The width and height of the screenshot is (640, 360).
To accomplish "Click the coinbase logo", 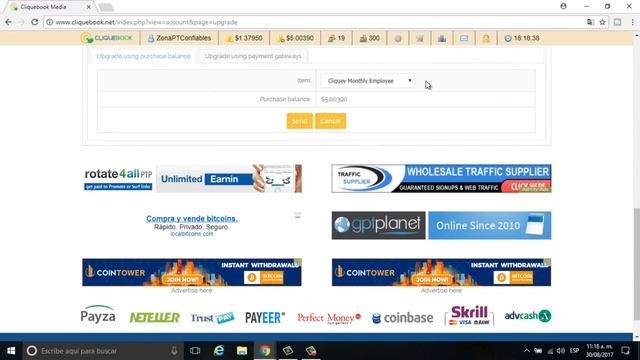I will (403, 318).
